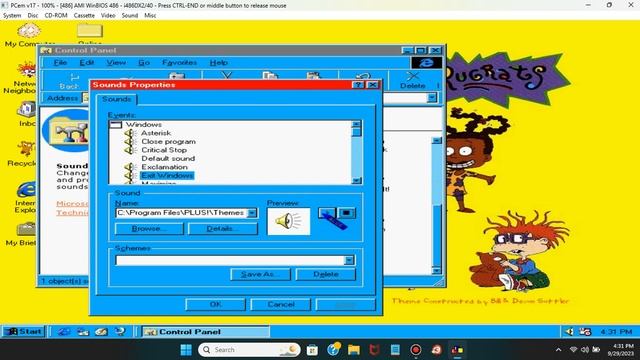
Task: Select the Asterisk sound event
Action: [156, 133]
